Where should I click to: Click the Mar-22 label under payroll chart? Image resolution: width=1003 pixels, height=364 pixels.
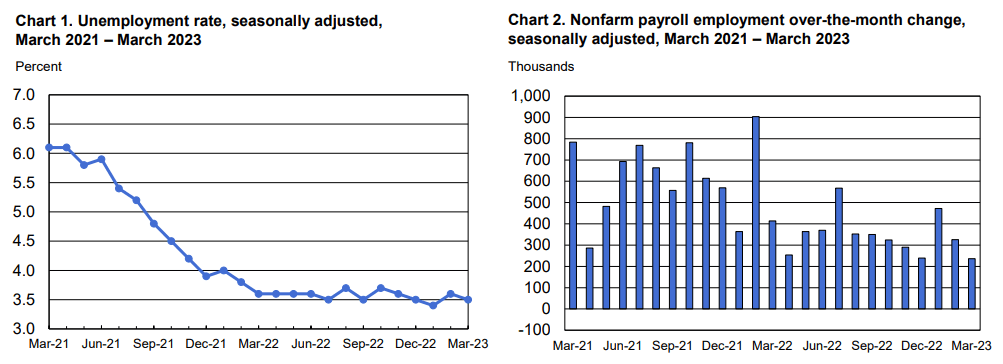tap(772, 345)
